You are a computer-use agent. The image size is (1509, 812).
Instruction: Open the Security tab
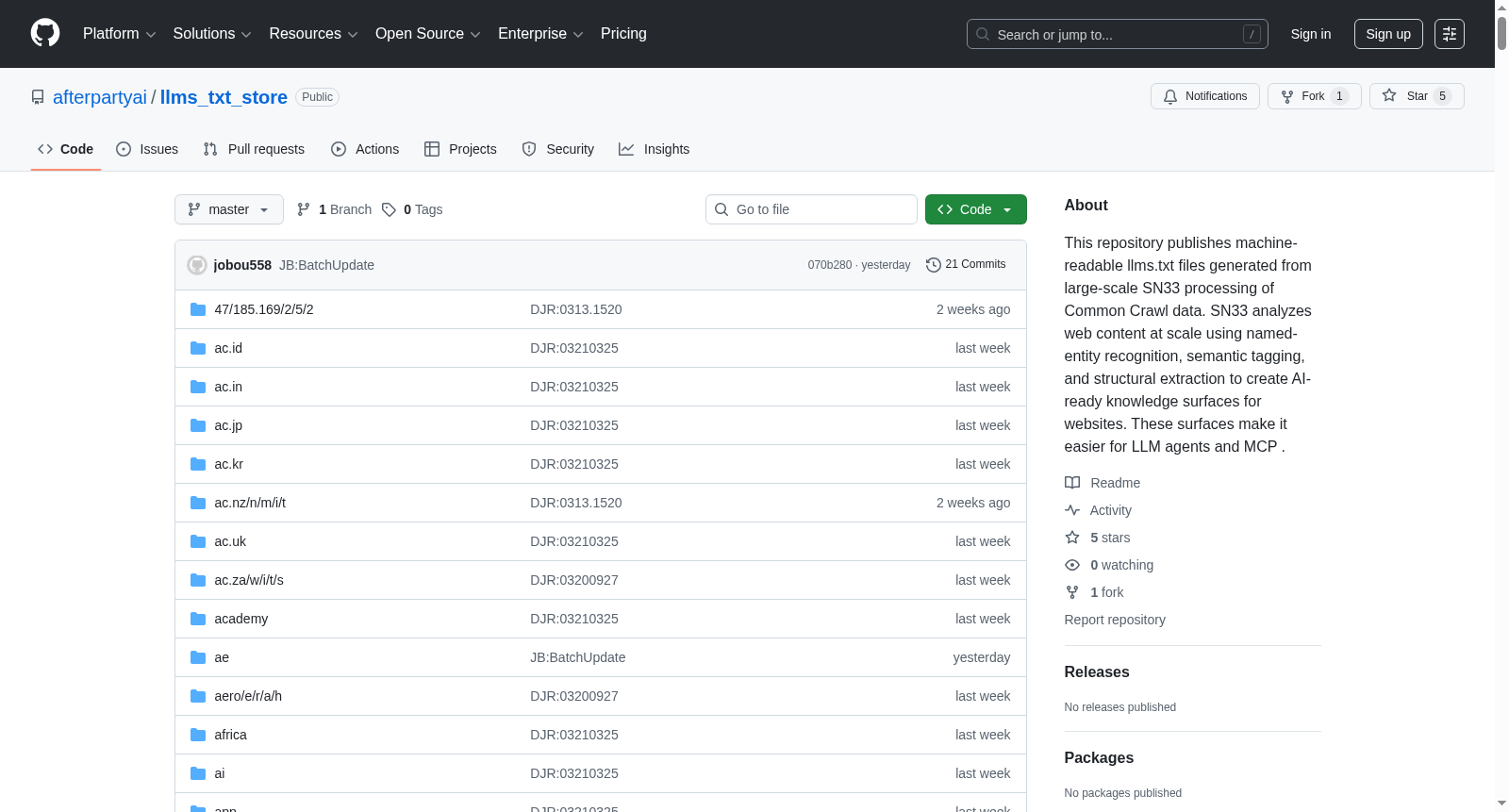pyautogui.click(x=558, y=149)
